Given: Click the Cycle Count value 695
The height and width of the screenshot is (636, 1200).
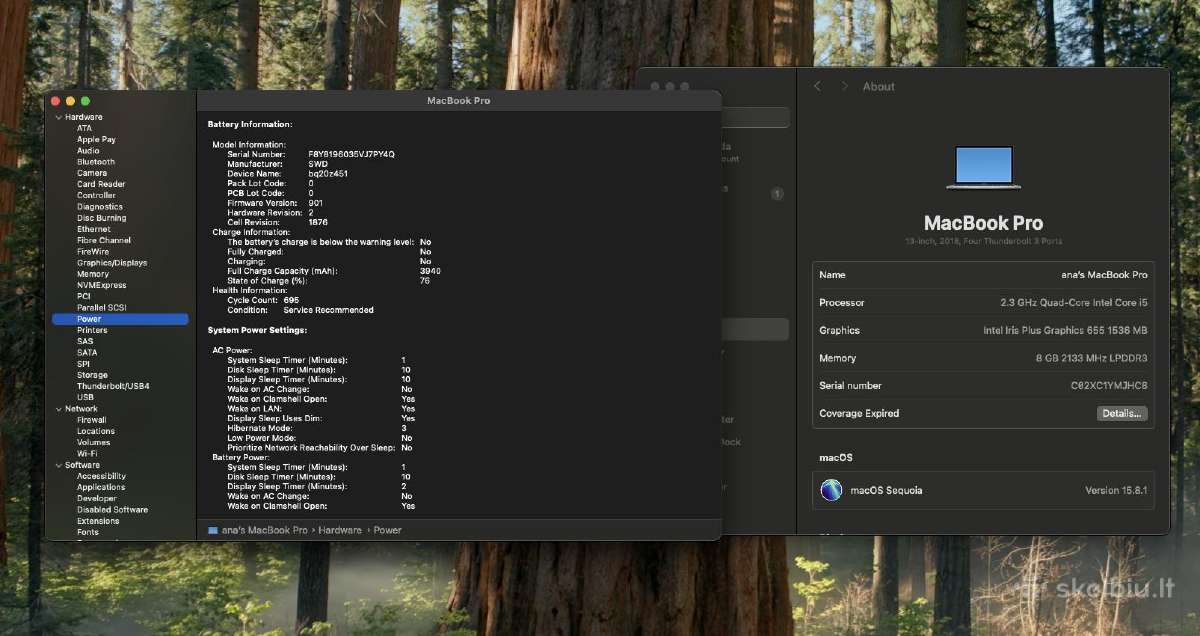Looking at the screenshot, I should point(291,300).
